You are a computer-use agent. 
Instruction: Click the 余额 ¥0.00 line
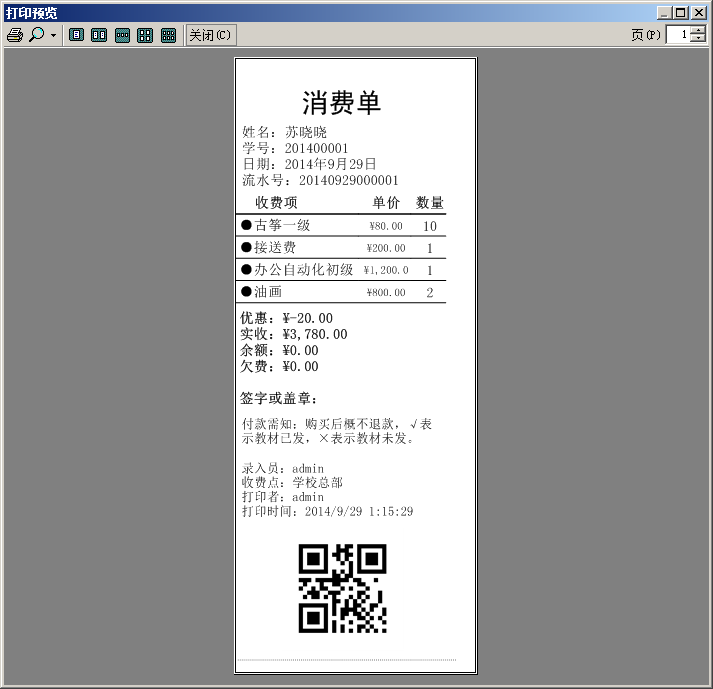click(279, 350)
